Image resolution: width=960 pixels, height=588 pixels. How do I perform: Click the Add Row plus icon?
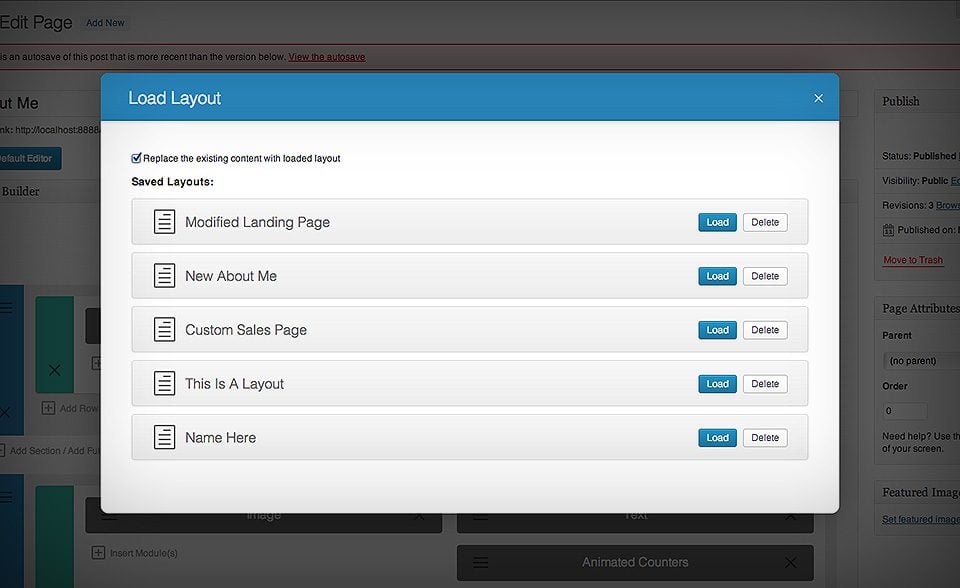(x=48, y=408)
